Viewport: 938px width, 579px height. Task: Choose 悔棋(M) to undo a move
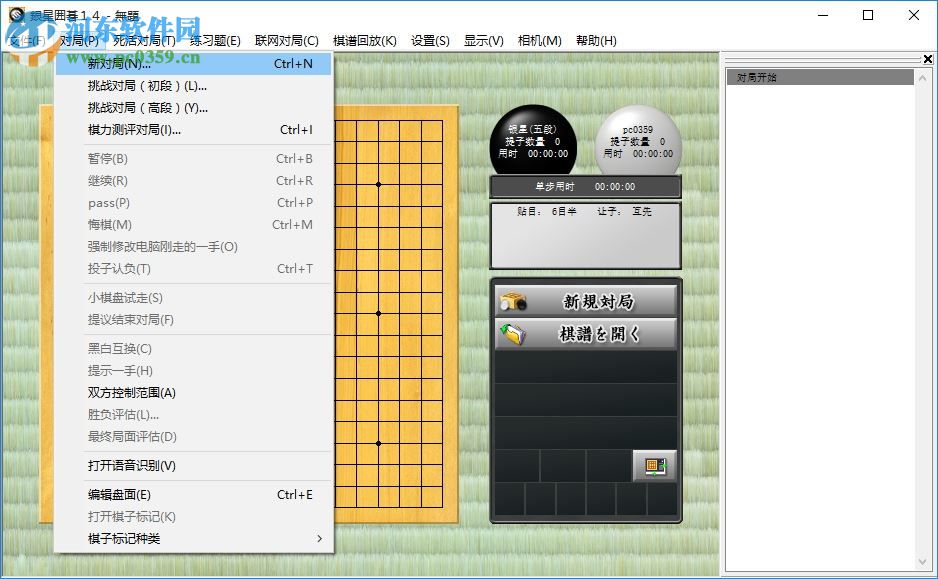click(x=110, y=225)
